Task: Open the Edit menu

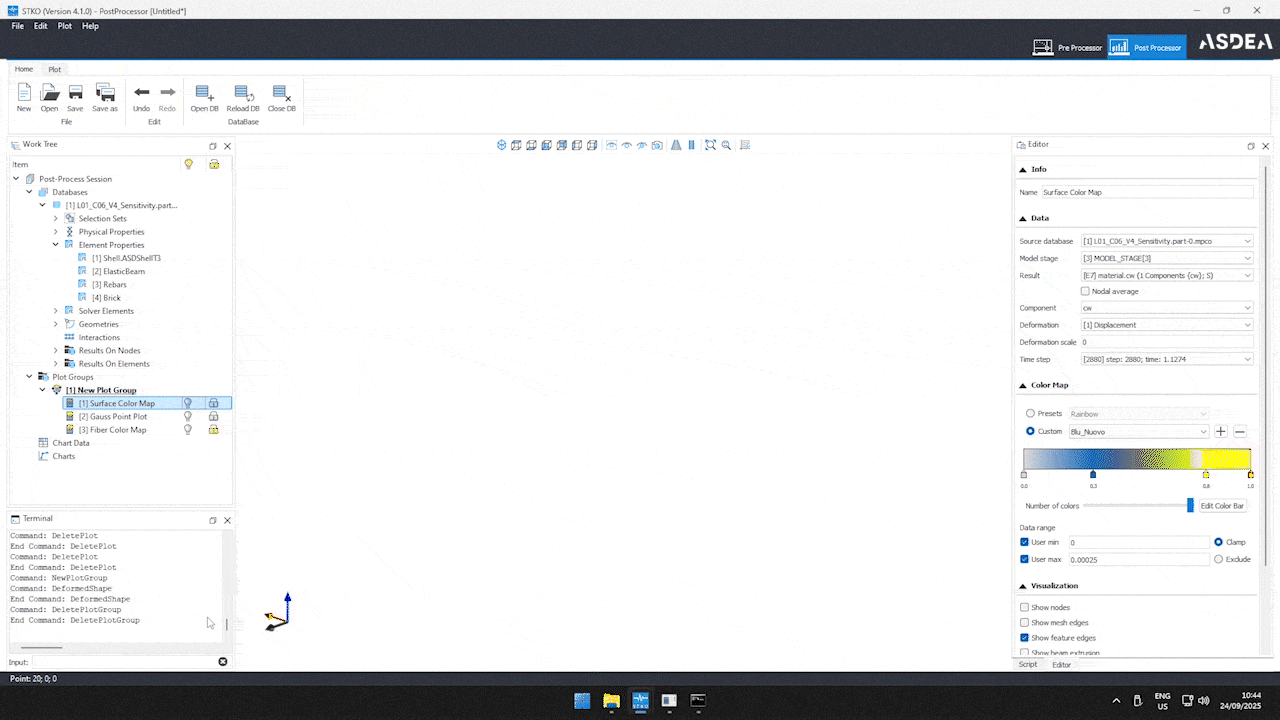Action: coord(40,26)
